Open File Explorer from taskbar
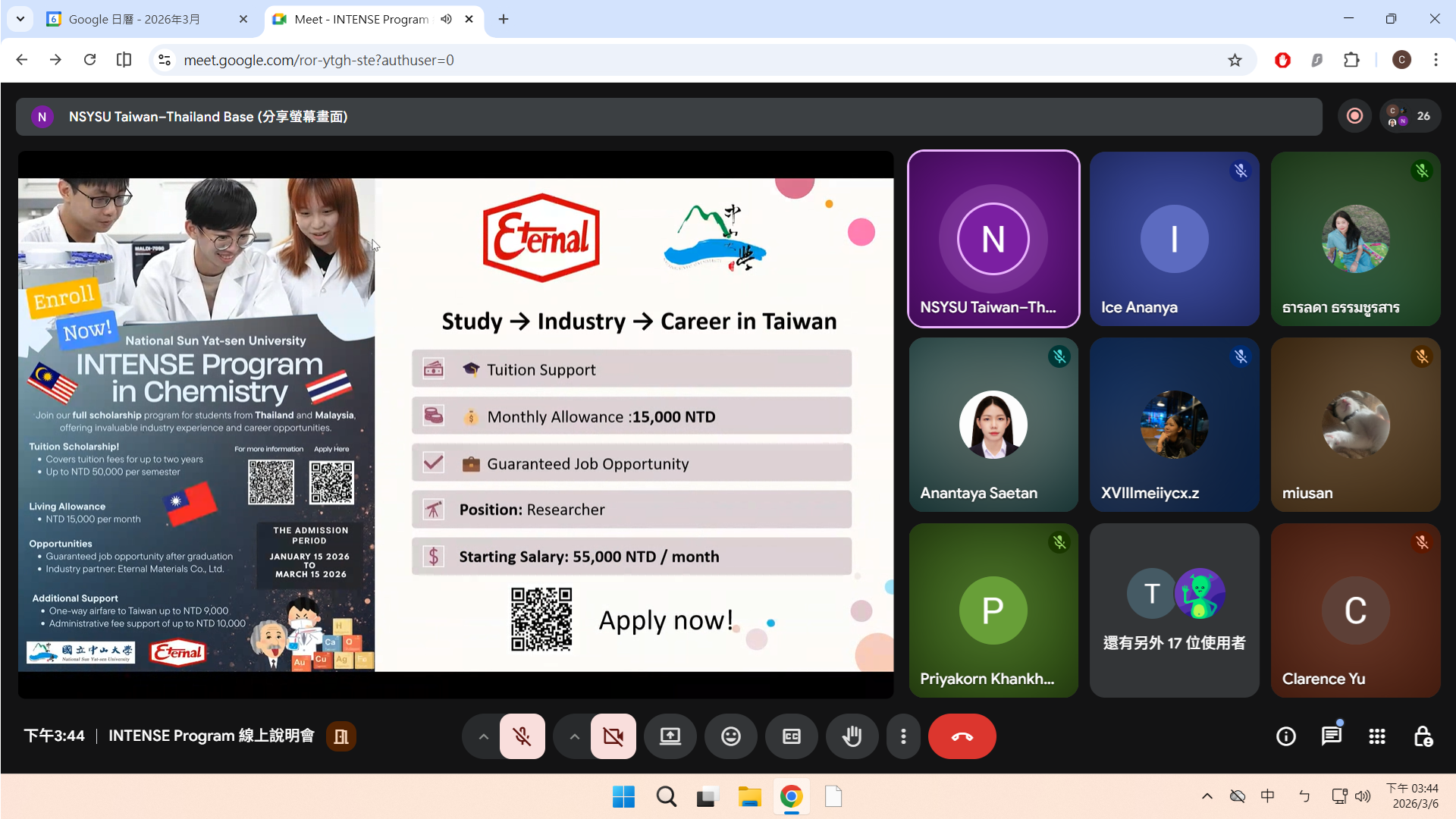The image size is (1456, 819). (x=749, y=797)
